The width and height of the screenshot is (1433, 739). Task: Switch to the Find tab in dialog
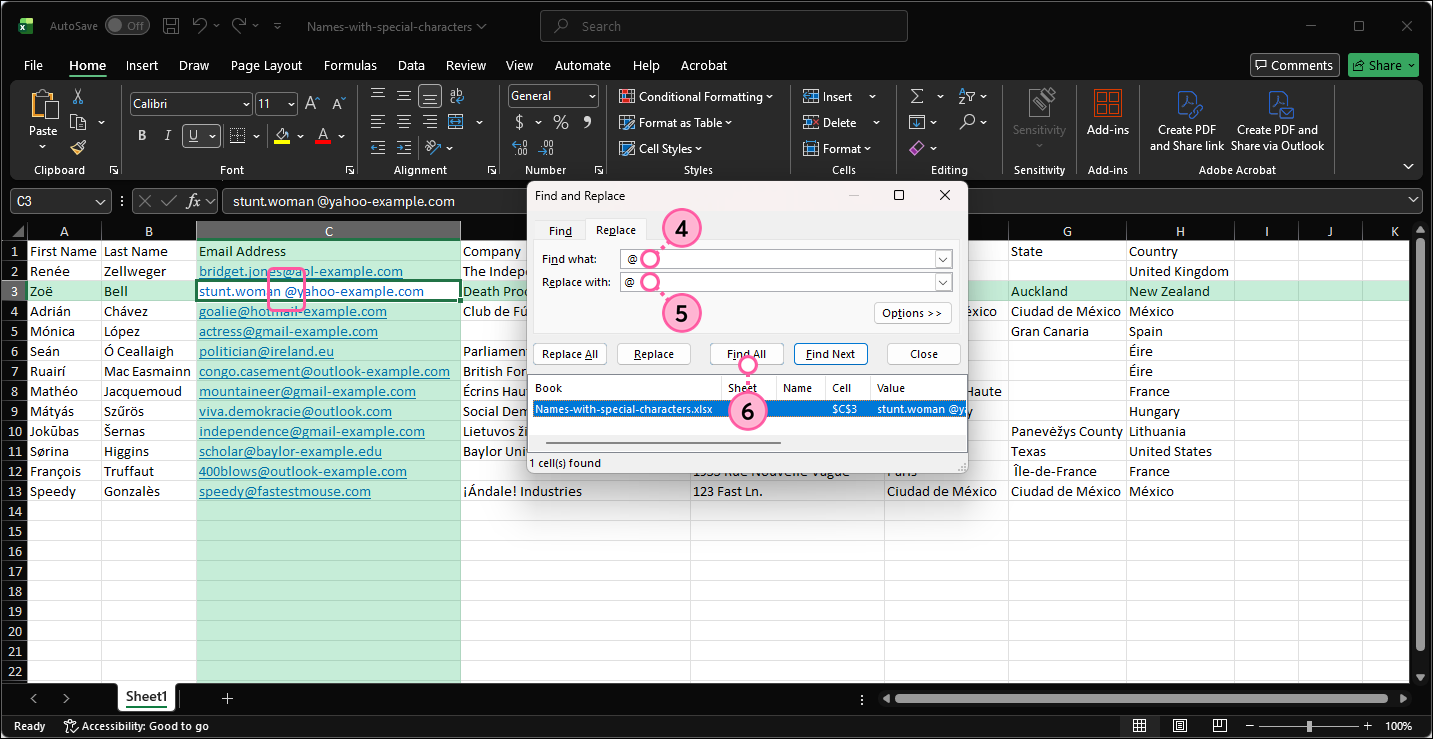pyautogui.click(x=560, y=230)
